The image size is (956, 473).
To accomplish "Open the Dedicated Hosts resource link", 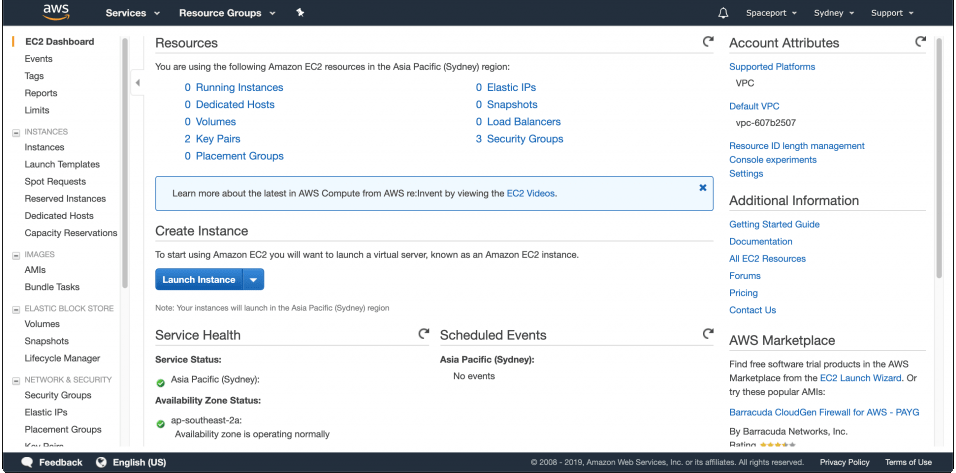I will (235, 104).
